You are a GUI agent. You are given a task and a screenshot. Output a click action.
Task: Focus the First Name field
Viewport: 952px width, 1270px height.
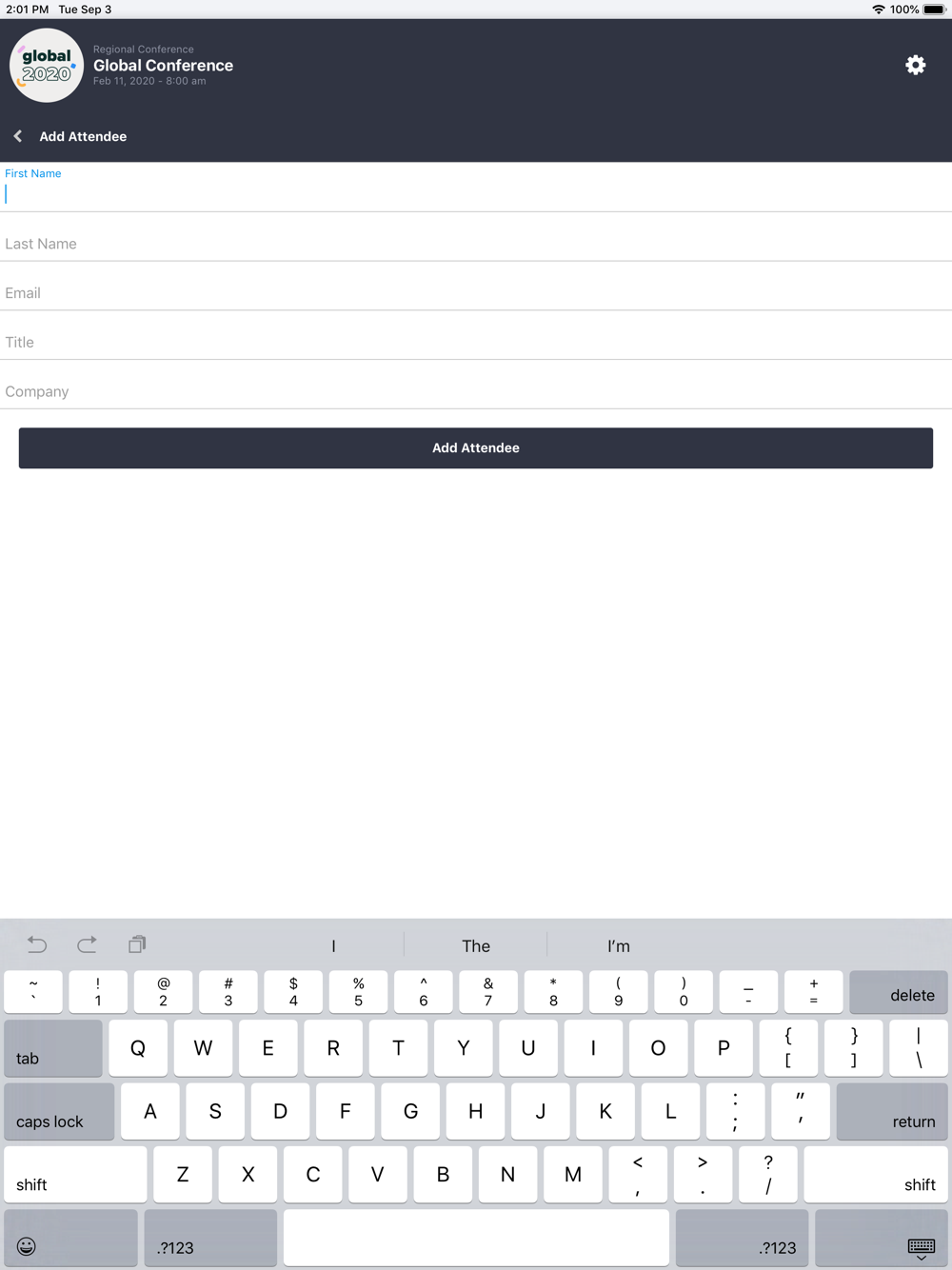476,187
